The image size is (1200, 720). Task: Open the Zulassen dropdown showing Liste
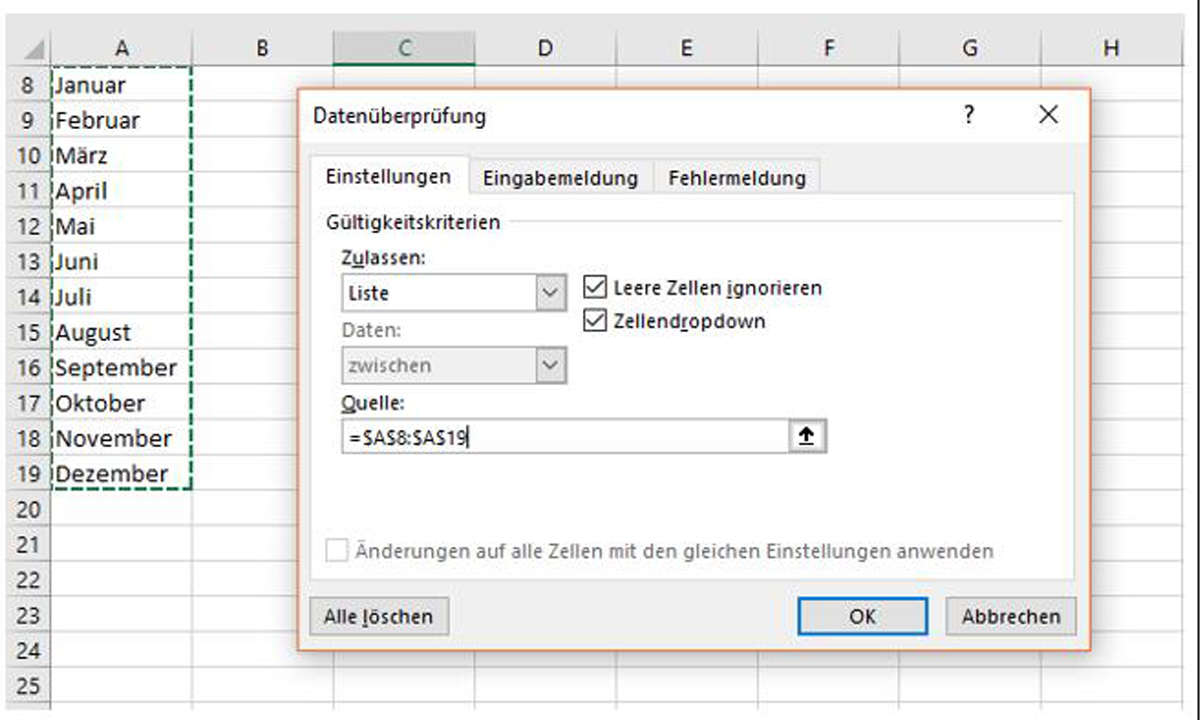coord(550,294)
